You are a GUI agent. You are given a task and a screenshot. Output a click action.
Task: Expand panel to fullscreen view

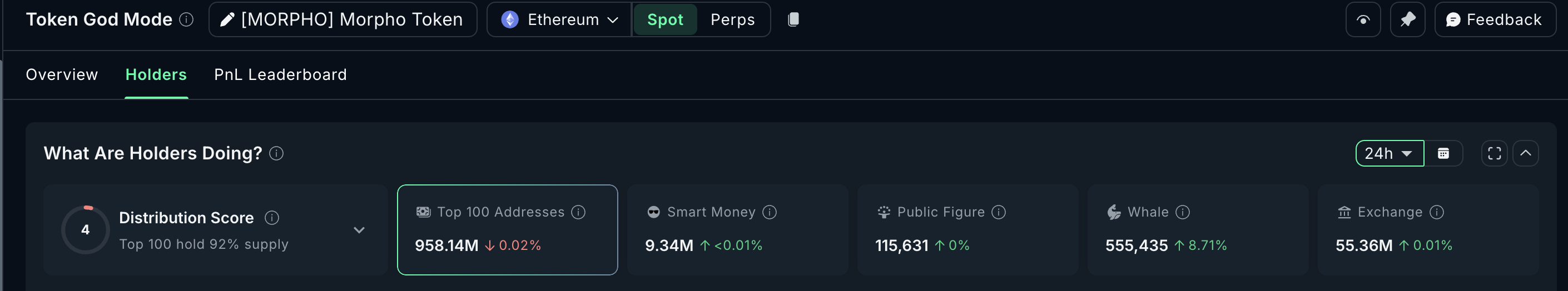point(1495,153)
